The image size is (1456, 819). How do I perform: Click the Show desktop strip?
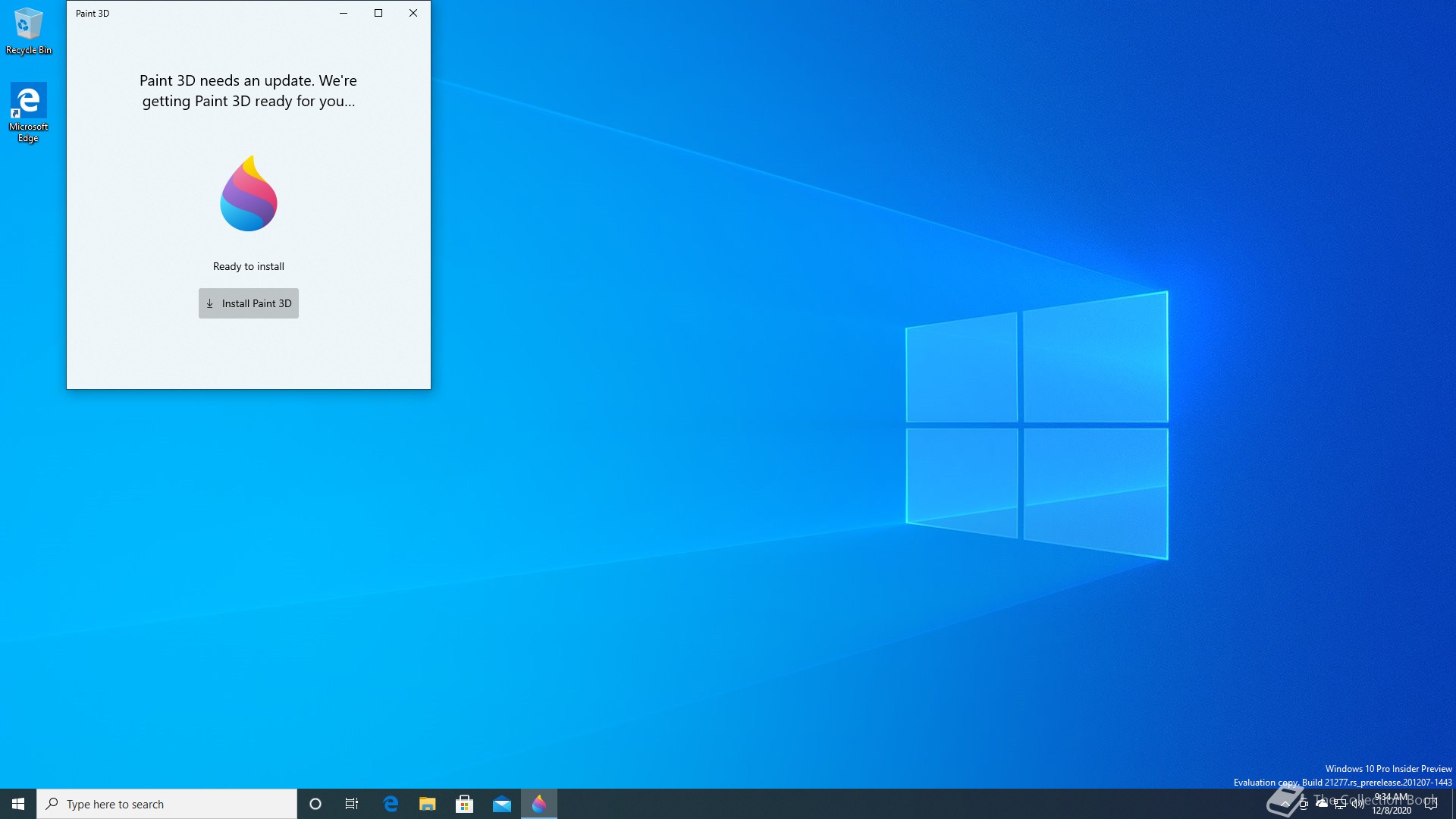click(1453, 804)
